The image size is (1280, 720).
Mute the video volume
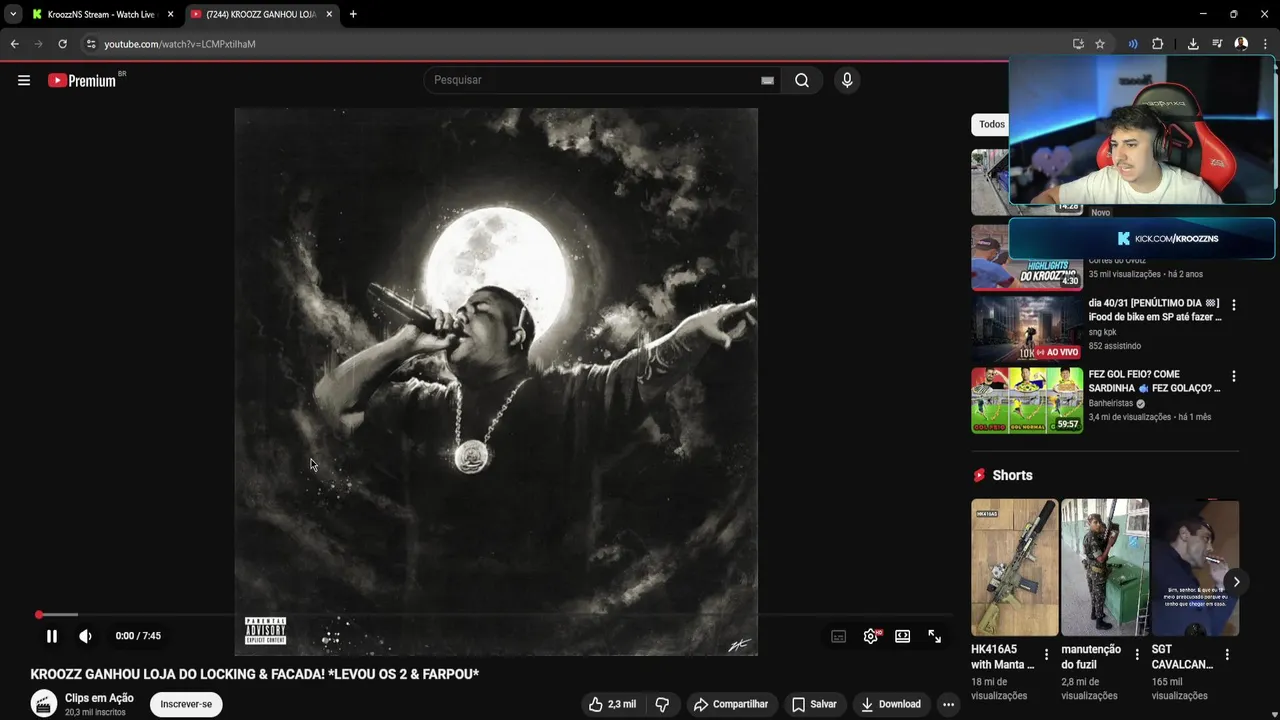(86, 636)
